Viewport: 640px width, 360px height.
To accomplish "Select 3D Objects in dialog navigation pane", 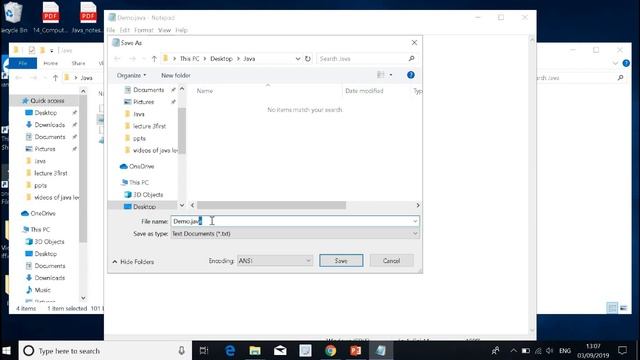I will [x=148, y=195].
